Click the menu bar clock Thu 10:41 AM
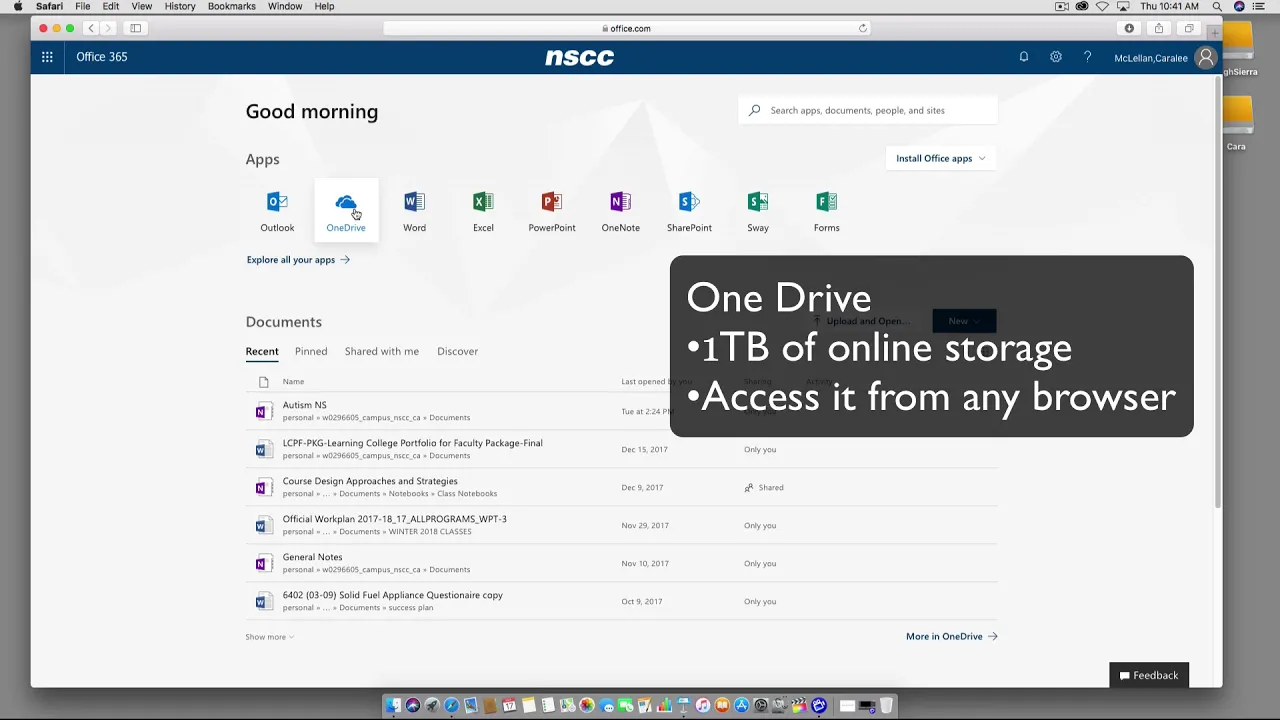 (x=1169, y=6)
